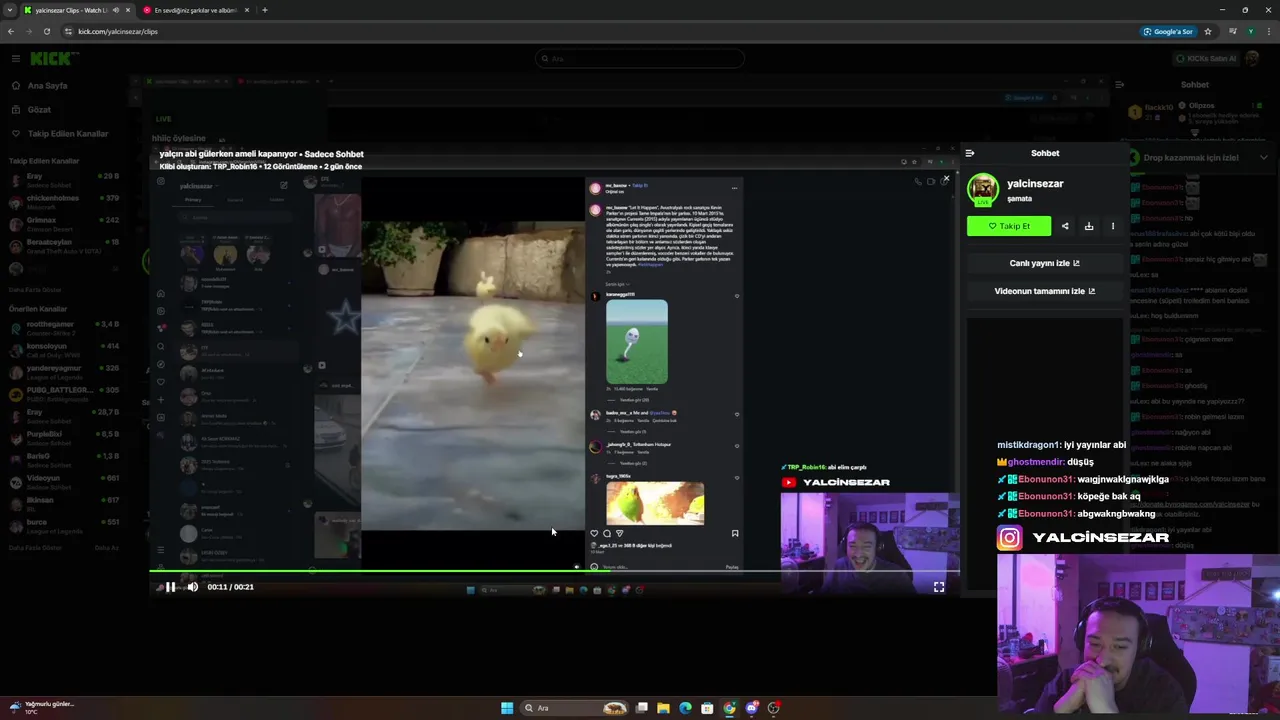
Task: Open Chrome tab search dropdown
Action: click(x=10, y=10)
